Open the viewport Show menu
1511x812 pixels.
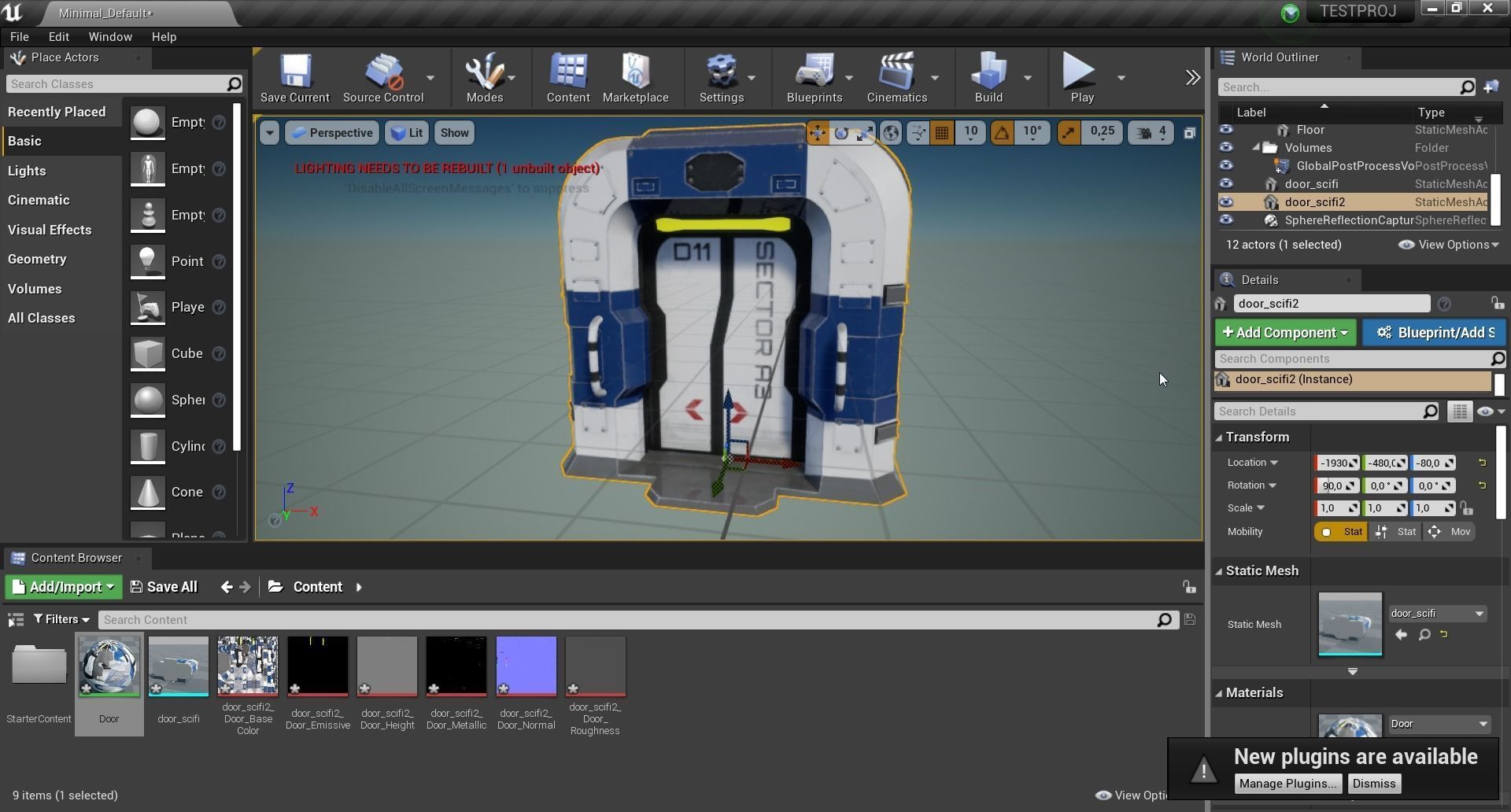tap(454, 133)
